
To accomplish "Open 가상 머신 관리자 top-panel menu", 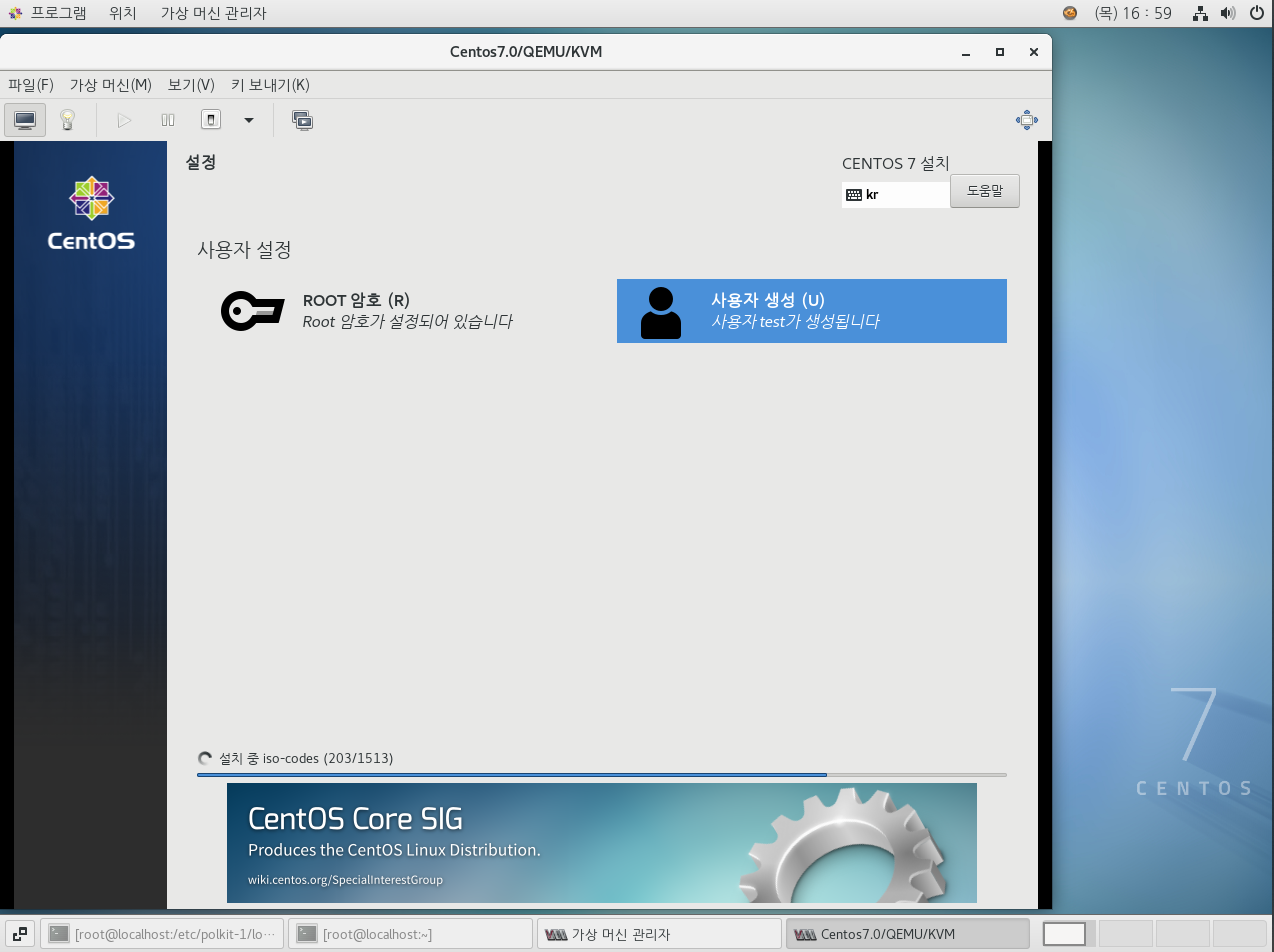I will coord(214,13).
